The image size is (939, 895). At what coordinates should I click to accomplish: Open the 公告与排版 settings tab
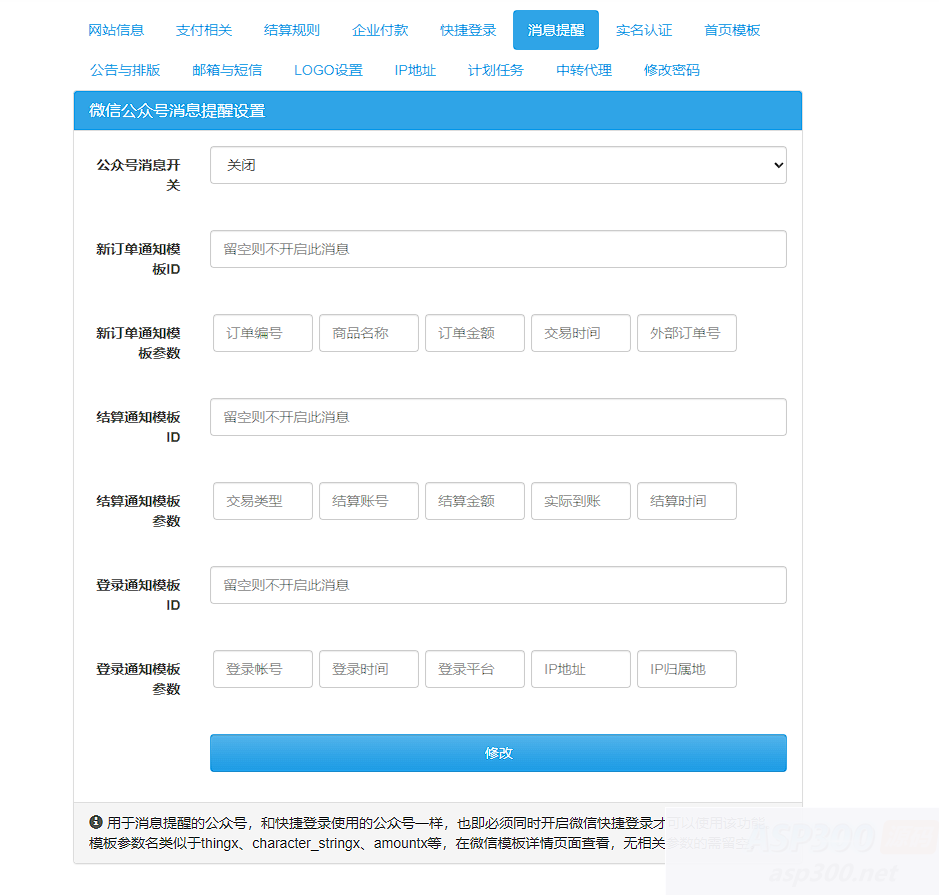124,70
